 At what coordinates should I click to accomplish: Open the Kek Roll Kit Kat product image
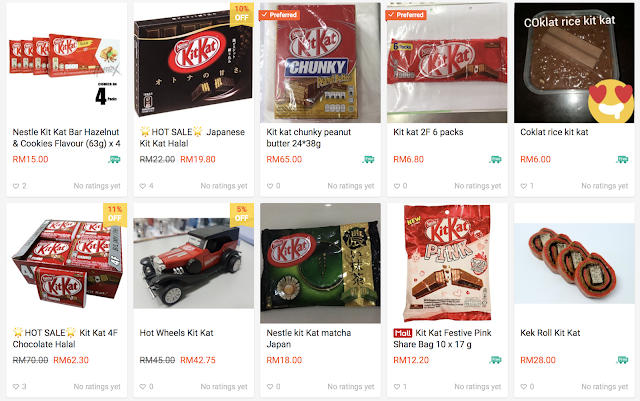click(x=574, y=263)
